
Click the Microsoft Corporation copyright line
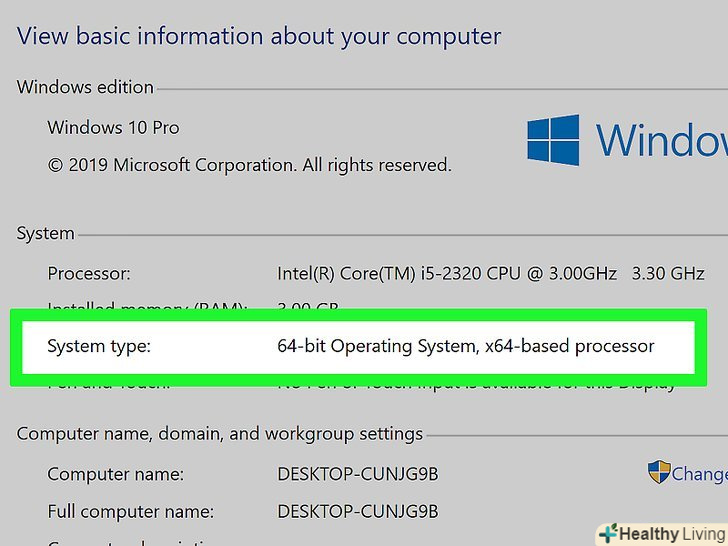click(x=249, y=164)
